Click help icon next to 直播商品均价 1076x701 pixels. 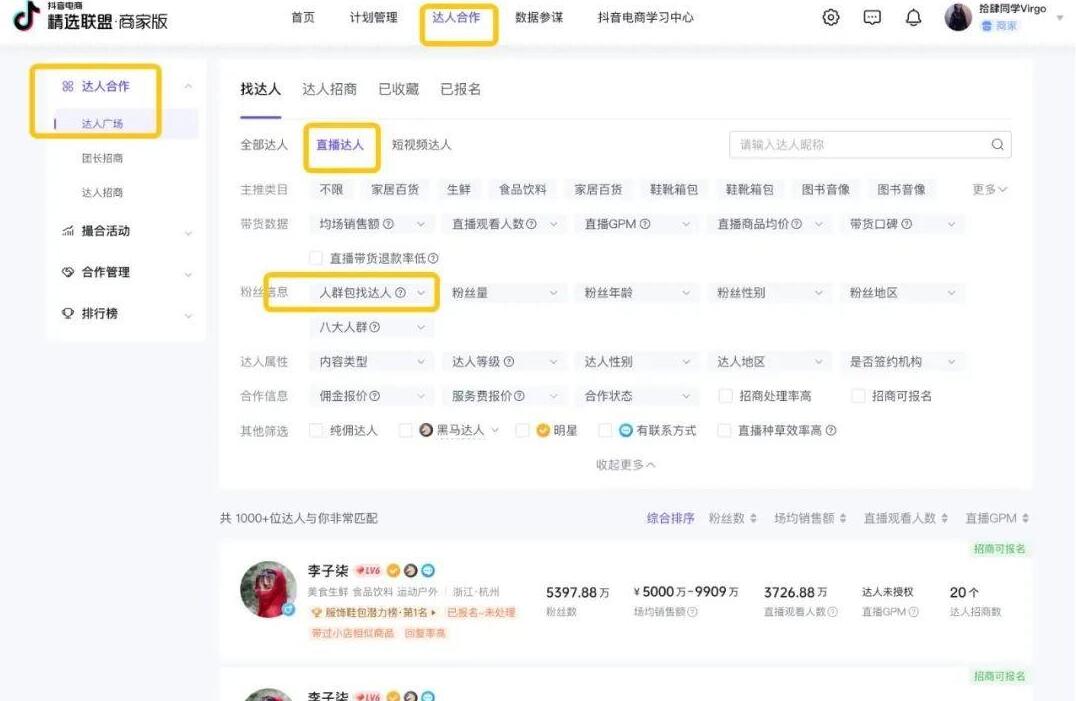tap(796, 224)
